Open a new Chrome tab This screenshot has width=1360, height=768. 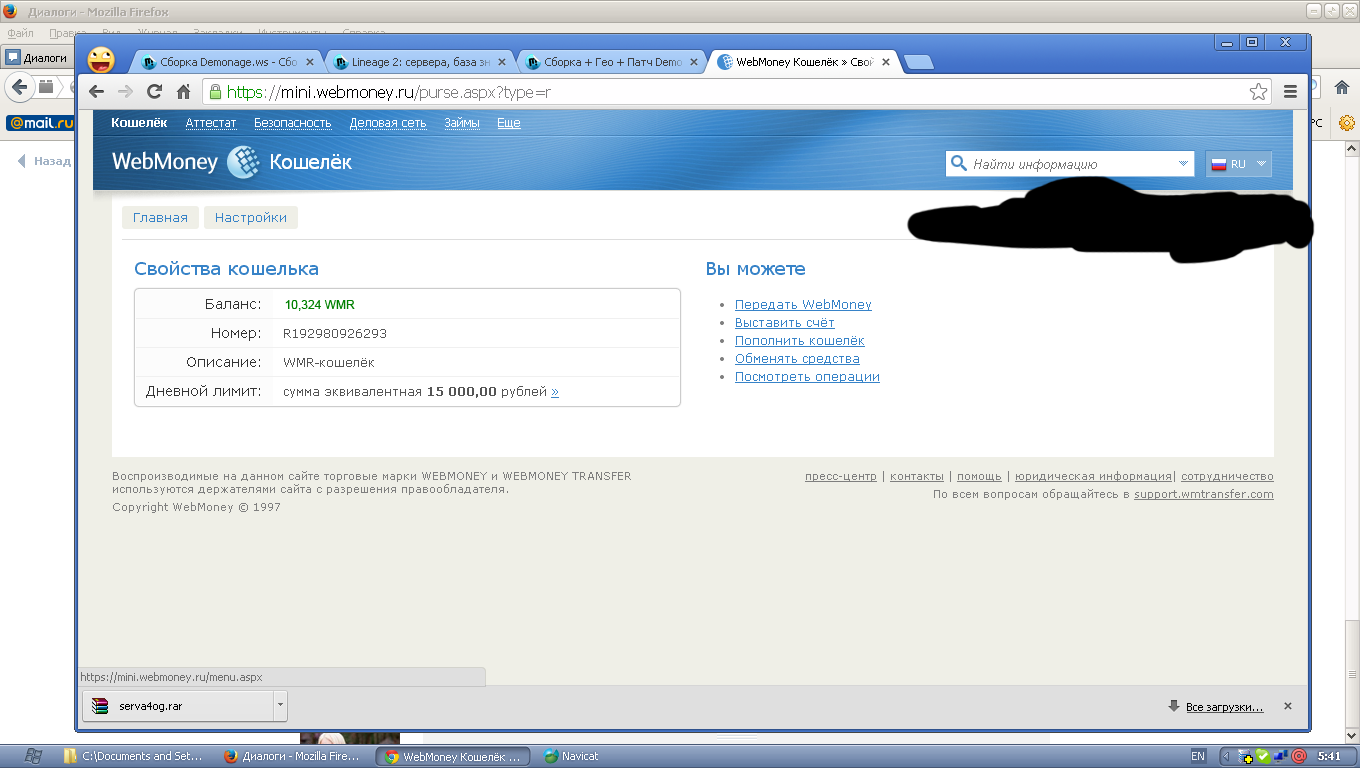coord(918,62)
